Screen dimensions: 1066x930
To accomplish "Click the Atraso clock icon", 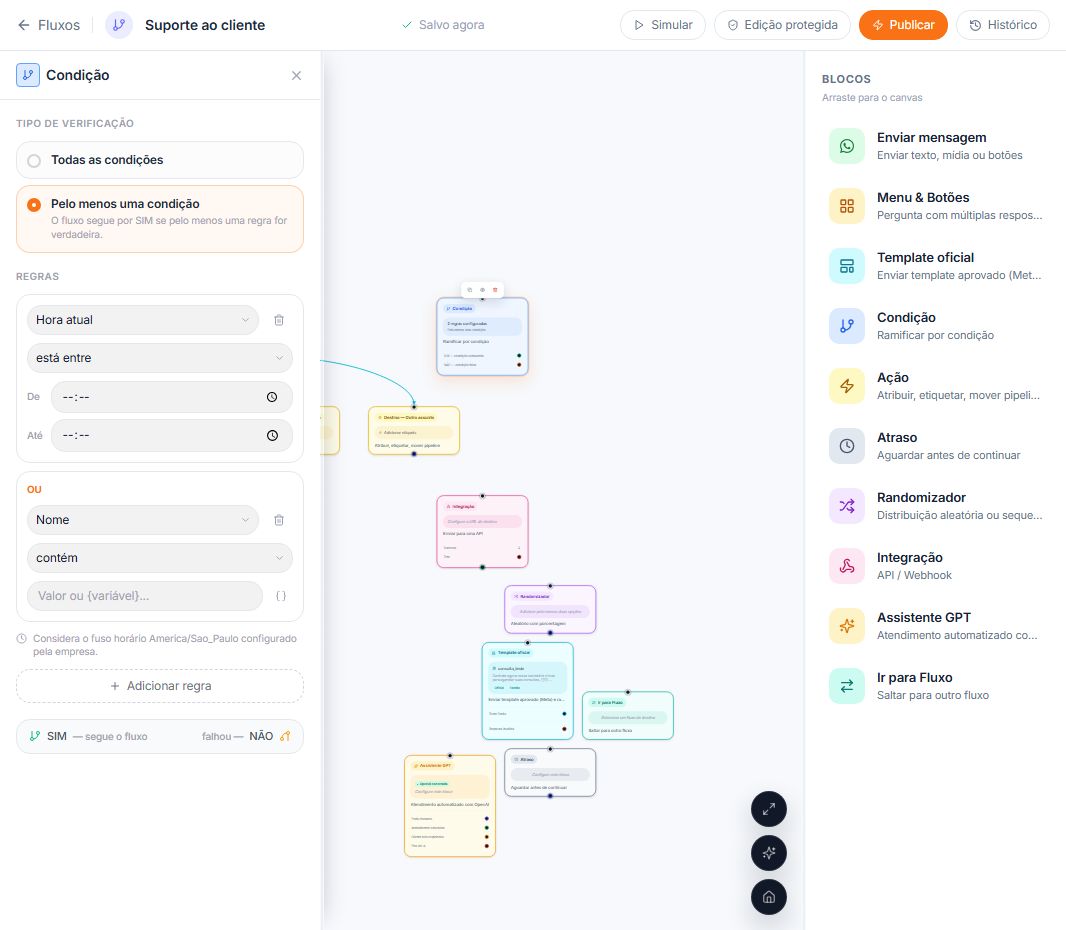I will click(846, 446).
